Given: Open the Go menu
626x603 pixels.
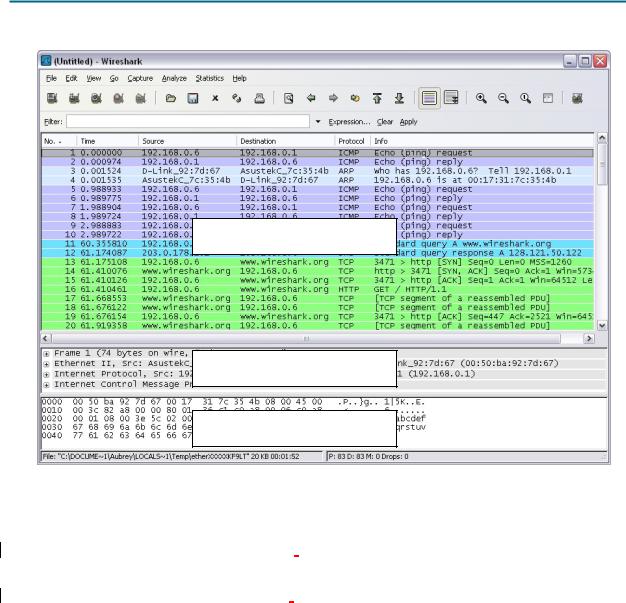Looking at the screenshot, I should (x=114, y=78).
